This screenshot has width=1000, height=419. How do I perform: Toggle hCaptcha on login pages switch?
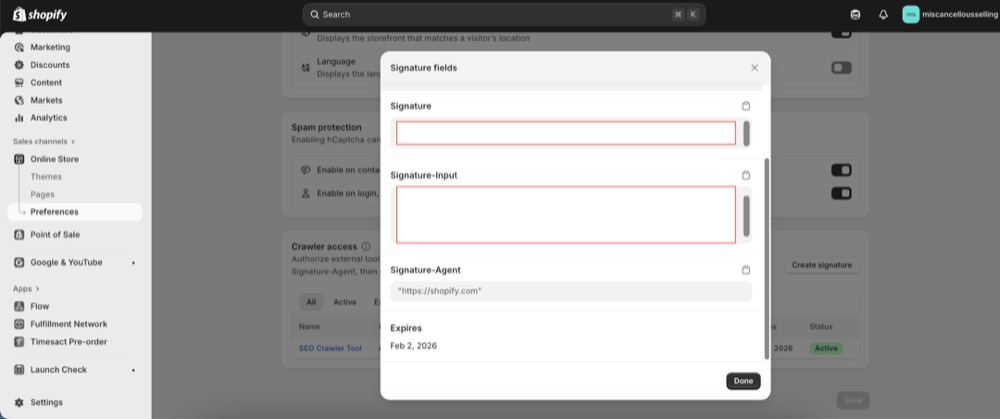click(x=841, y=193)
